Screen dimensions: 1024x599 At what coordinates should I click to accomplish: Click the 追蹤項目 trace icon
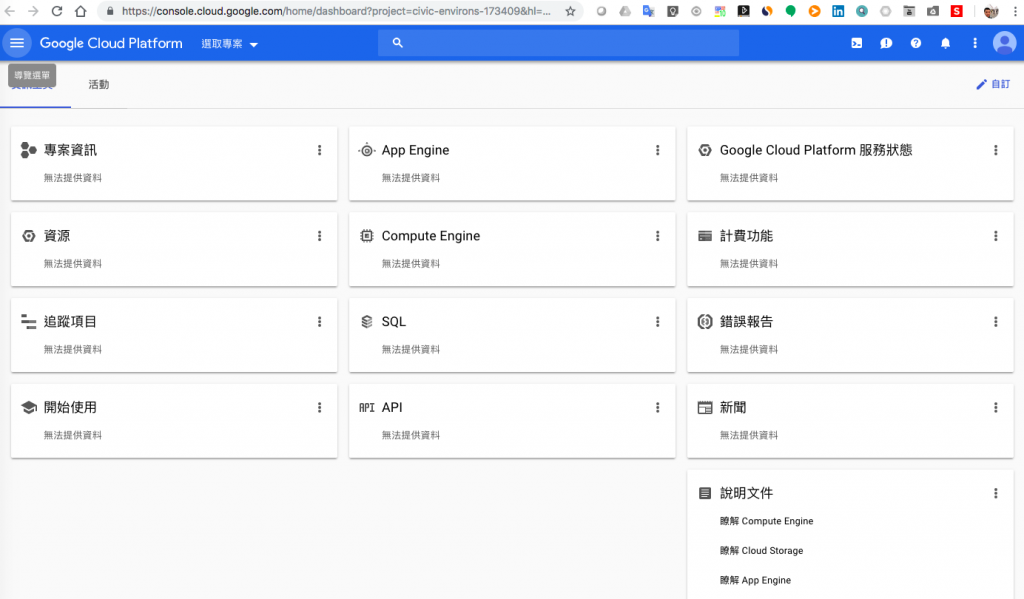[x=28, y=321]
